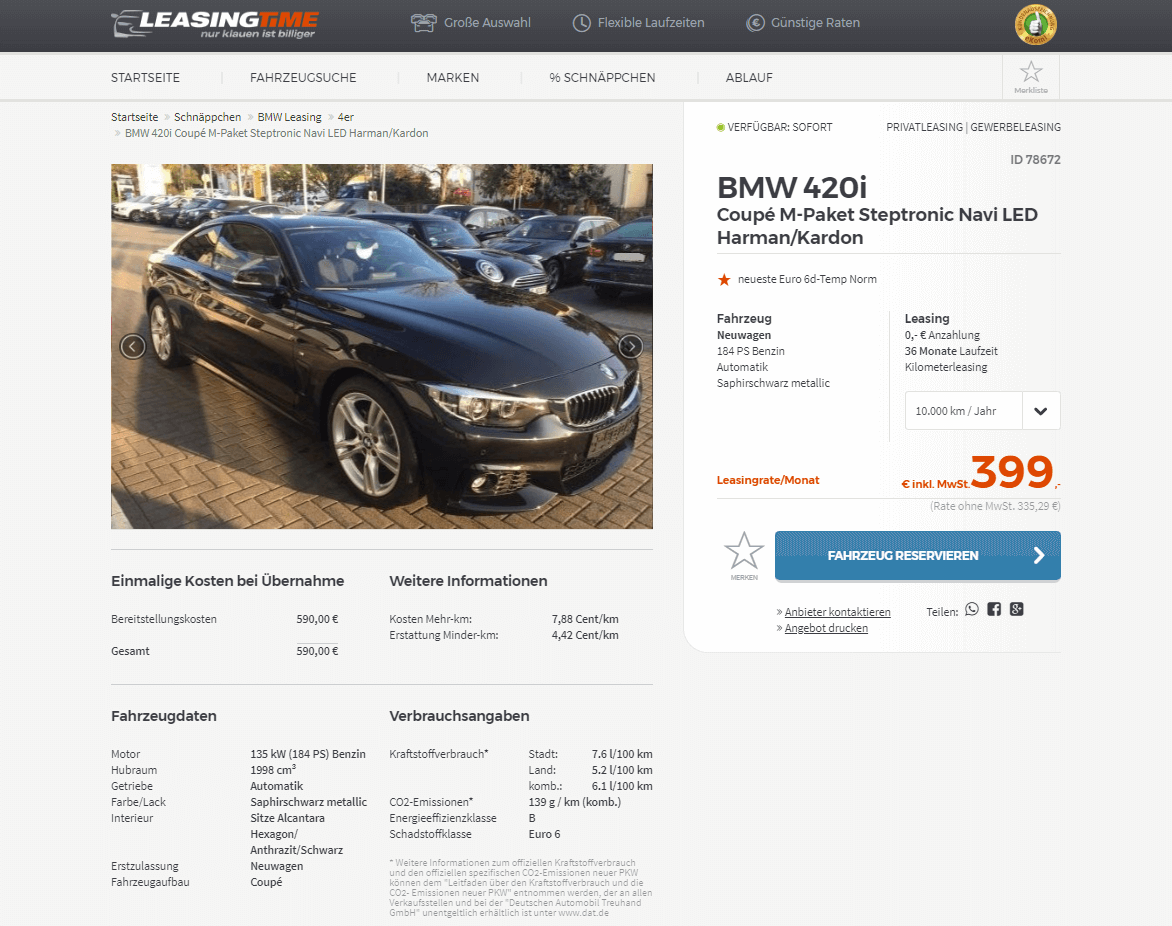Open BMW Leasing breadcrumb link
The width and height of the screenshot is (1172, 926).
point(289,117)
